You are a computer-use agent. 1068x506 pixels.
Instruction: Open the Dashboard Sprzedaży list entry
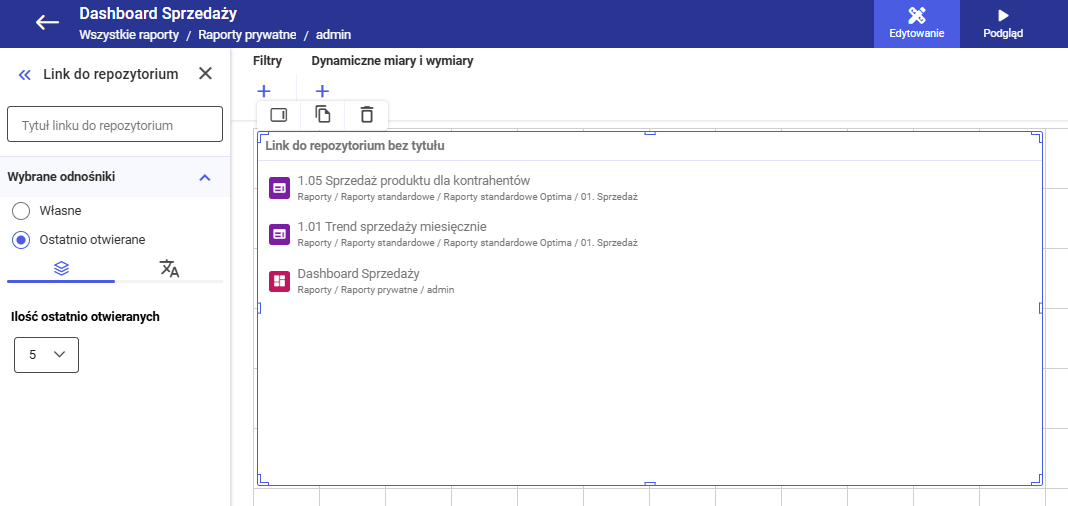coord(358,274)
